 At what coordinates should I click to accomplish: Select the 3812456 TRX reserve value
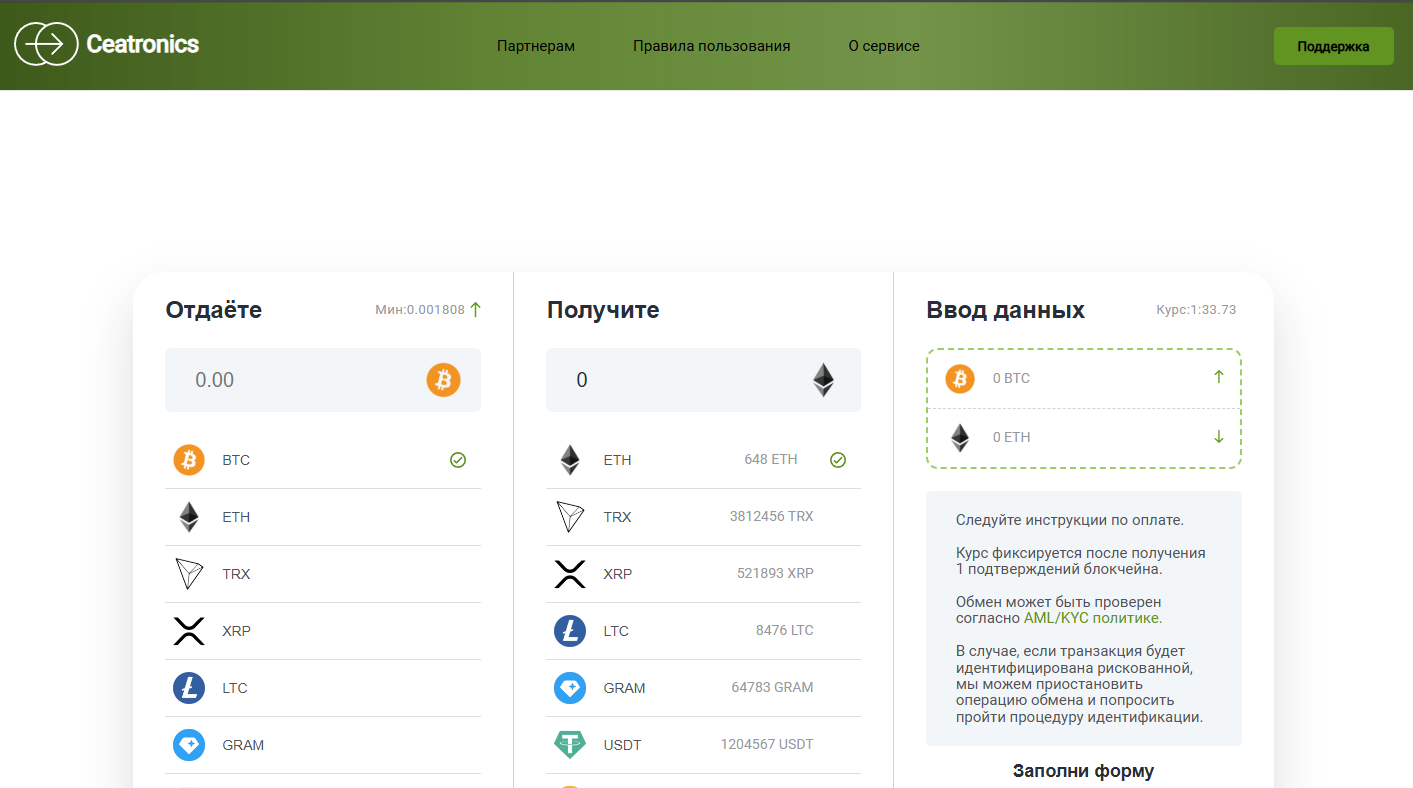point(772,517)
